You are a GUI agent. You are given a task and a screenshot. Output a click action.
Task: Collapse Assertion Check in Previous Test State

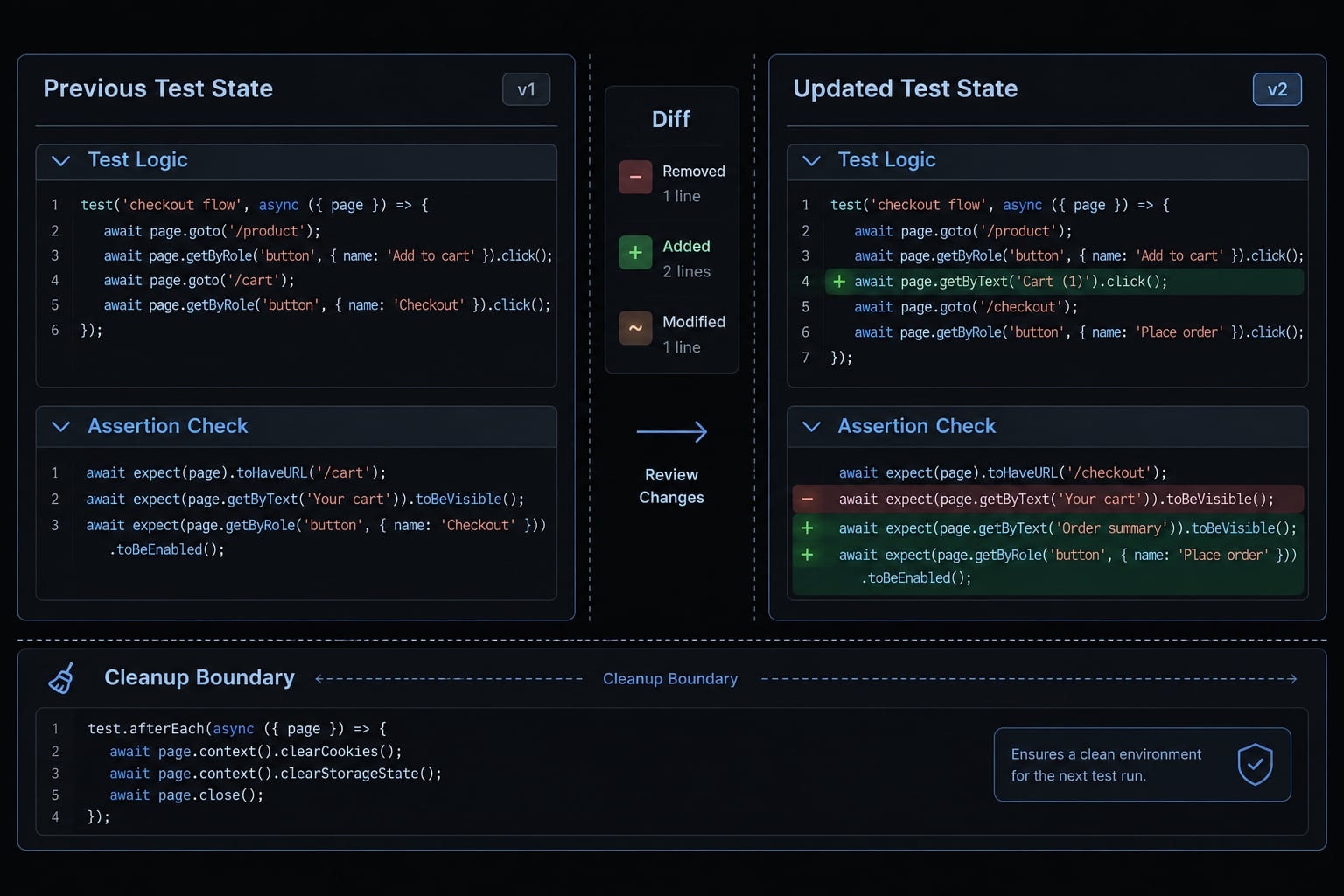tap(60, 426)
